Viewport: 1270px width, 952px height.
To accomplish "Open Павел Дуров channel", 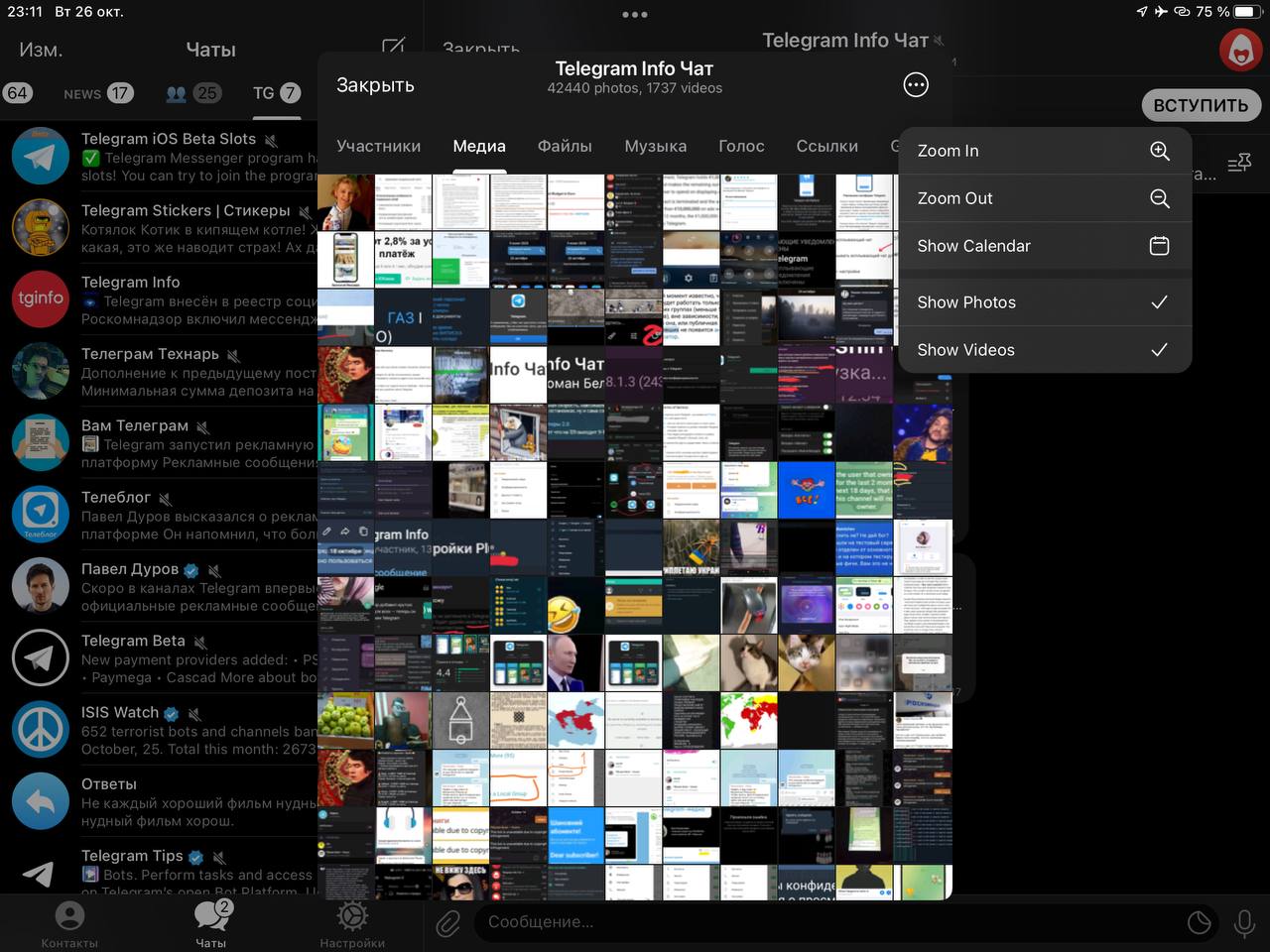I will 159,586.
